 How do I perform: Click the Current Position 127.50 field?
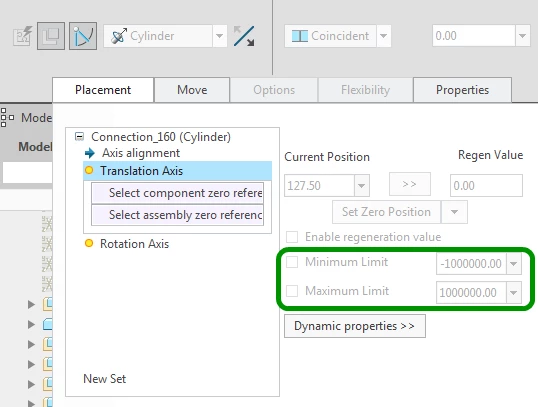319,186
